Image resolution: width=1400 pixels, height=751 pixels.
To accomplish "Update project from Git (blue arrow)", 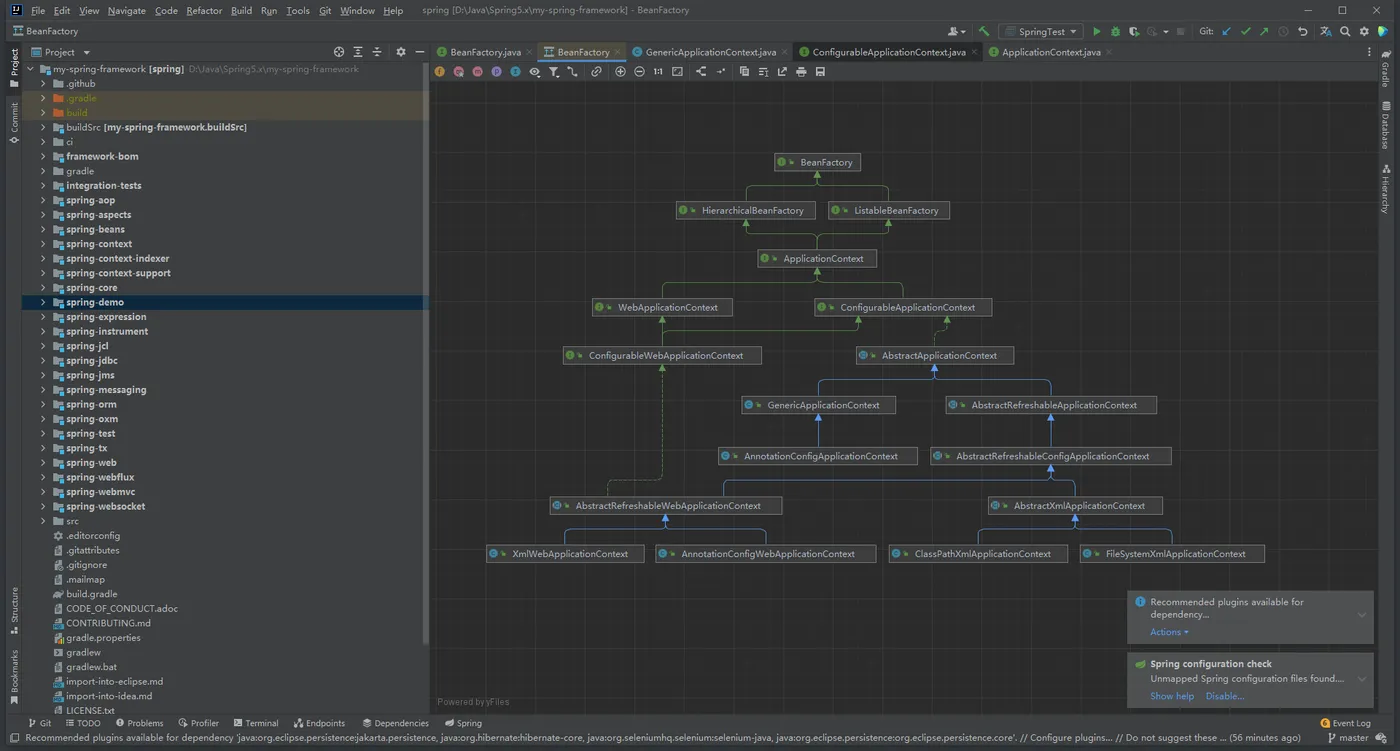I will (1226, 31).
